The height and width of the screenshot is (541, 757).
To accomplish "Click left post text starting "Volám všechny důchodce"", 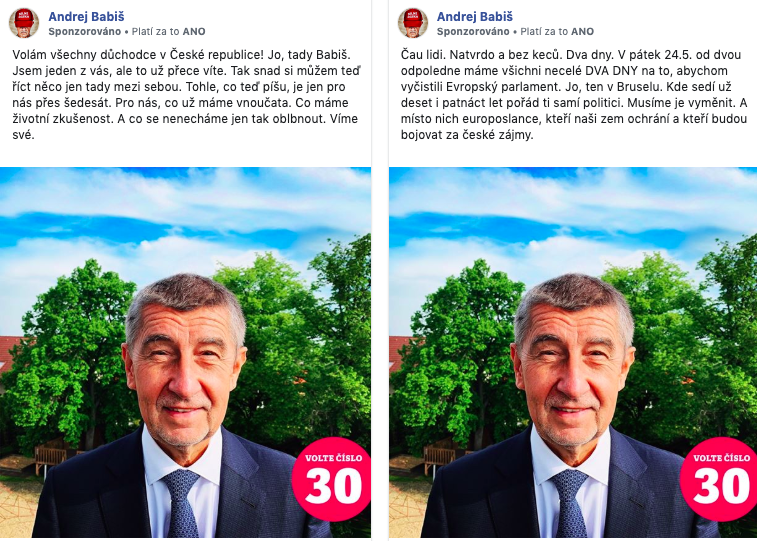I will coord(186,95).
